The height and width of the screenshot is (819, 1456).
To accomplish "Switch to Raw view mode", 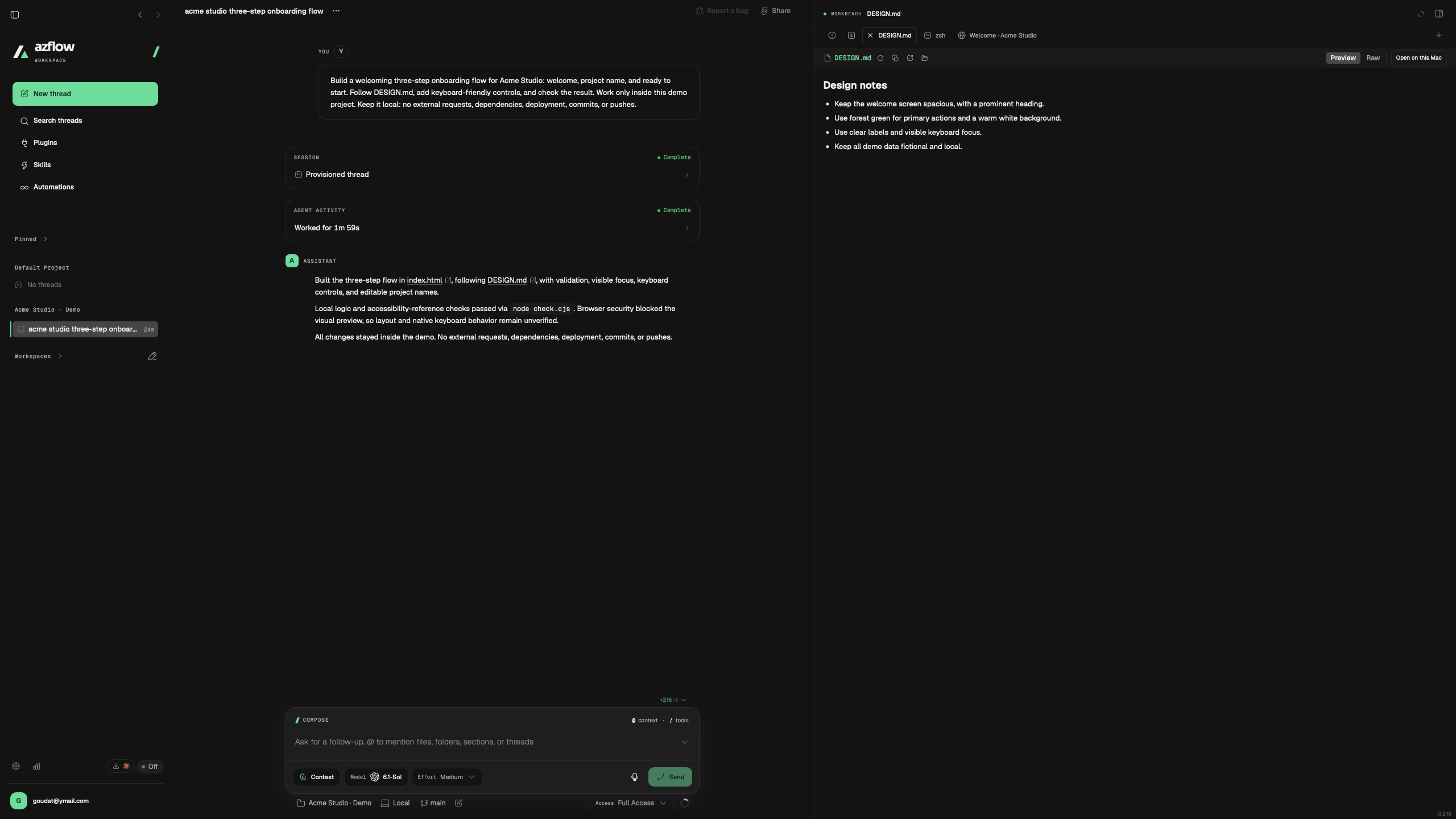I will point(1373,58).
